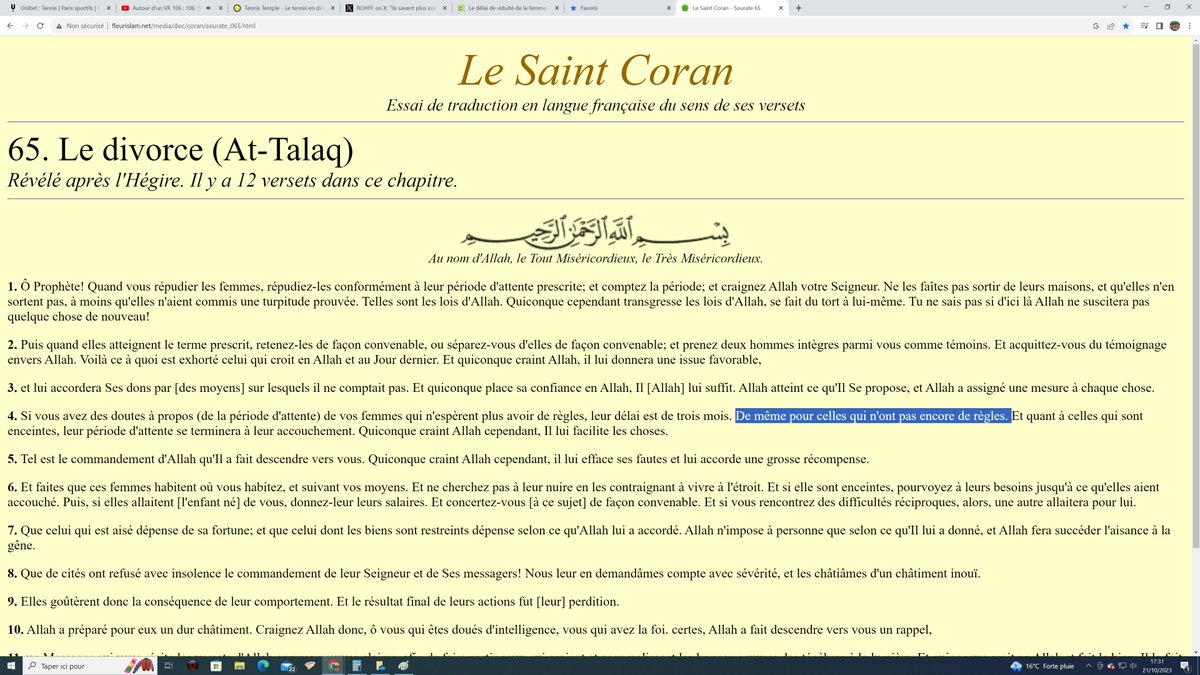Screen dimensions: 1200x675
Task: Switch to the 'Autour d'un VR' YouTube tab
Action: point(170,8)
